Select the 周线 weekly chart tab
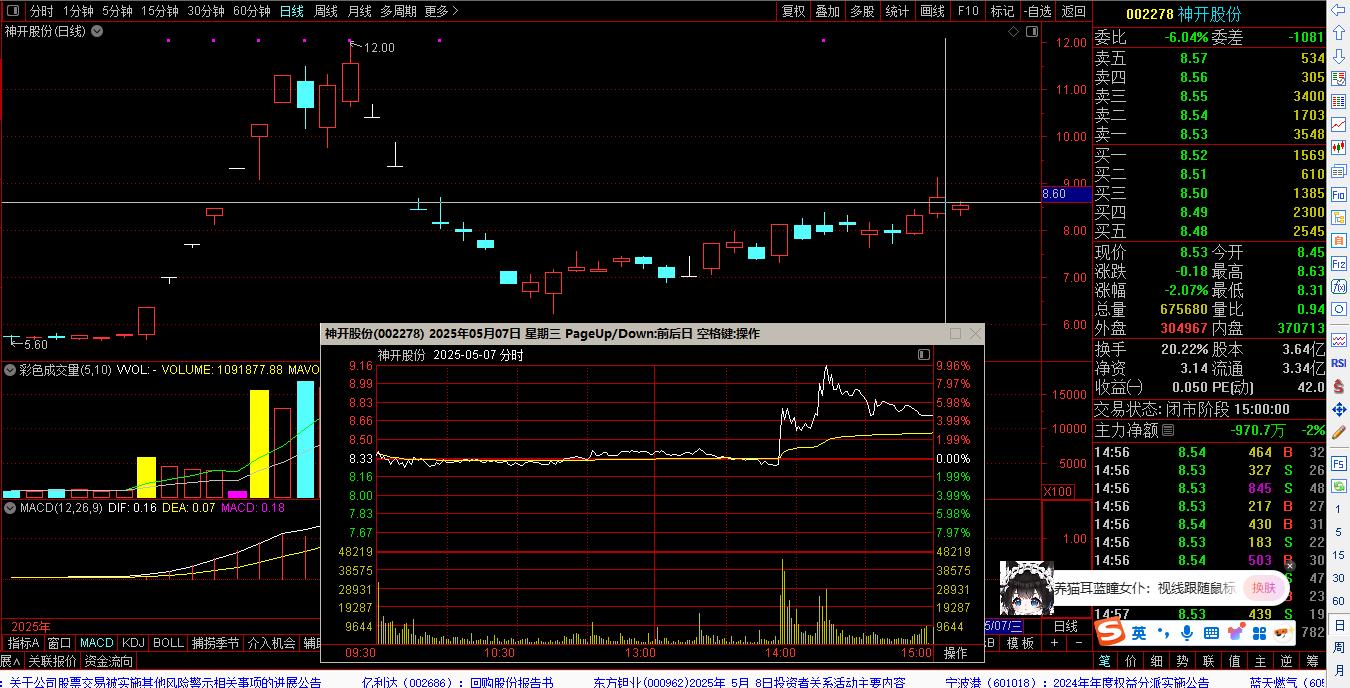Image resolution: width=1350 pixels, height=688 pixels. [x=326, y=11]
